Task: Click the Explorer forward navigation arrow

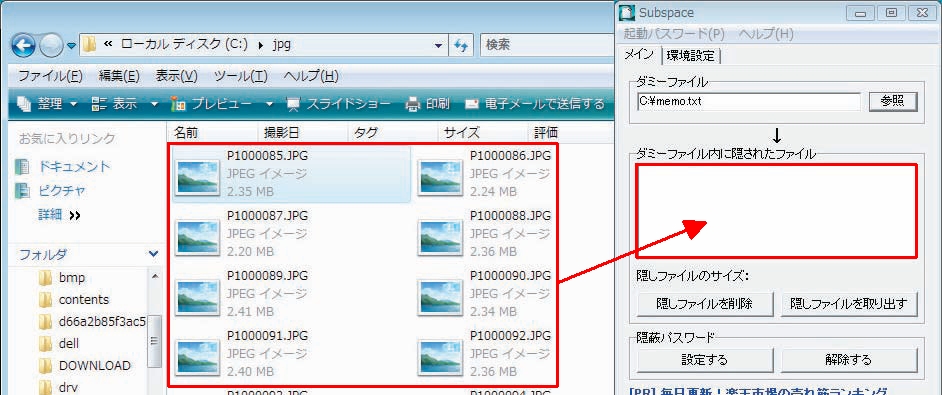Action: [x=52, y=44]
